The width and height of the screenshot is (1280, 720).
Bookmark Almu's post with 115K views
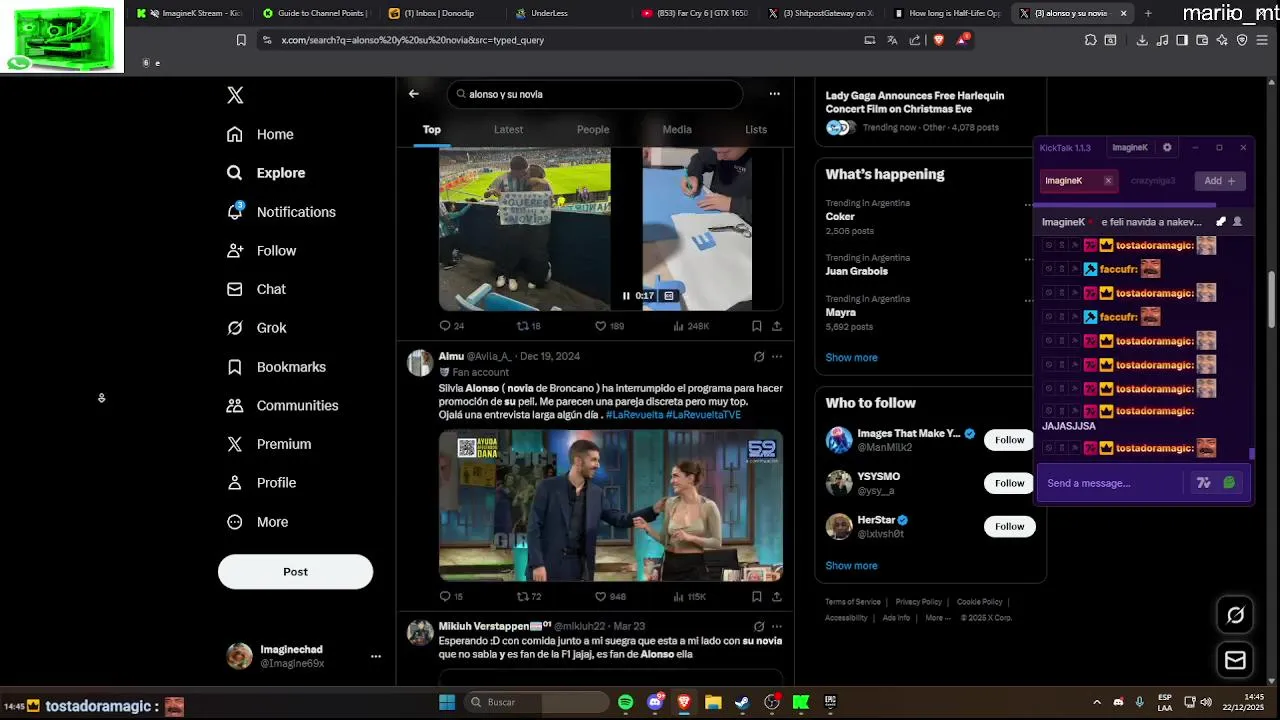[757, 597]
